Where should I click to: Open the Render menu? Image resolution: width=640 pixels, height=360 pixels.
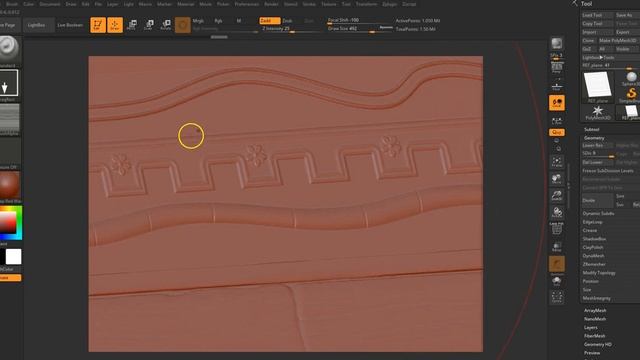271,4
